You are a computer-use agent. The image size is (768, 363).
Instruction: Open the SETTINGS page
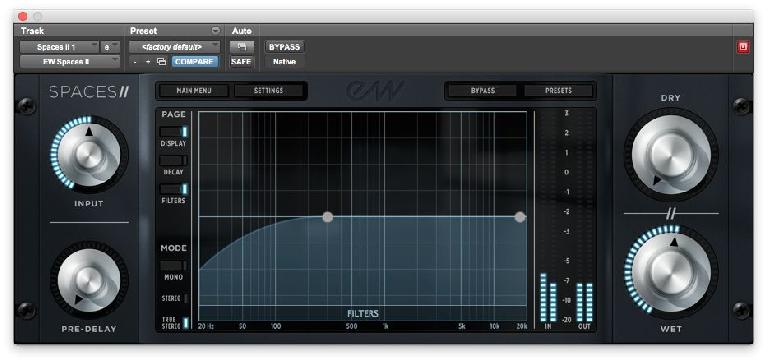click(x=268, y=91)
